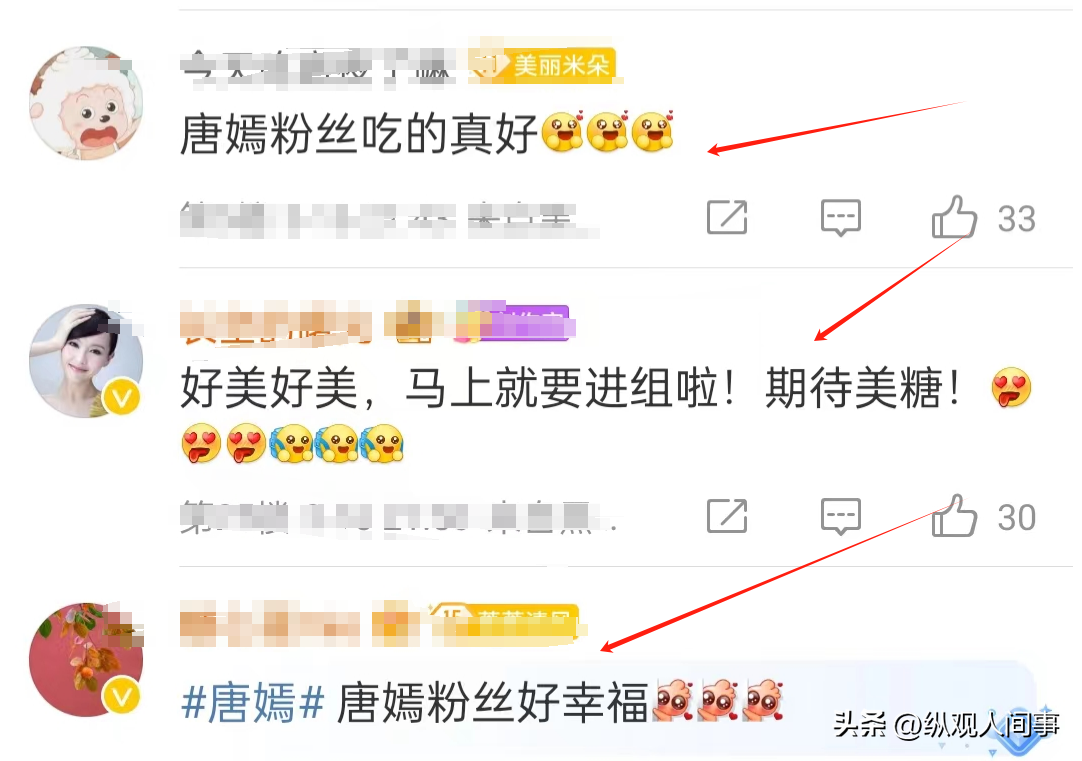
Task: Tap the verified V badge on portrait avatar
Action: click(121, 397)
